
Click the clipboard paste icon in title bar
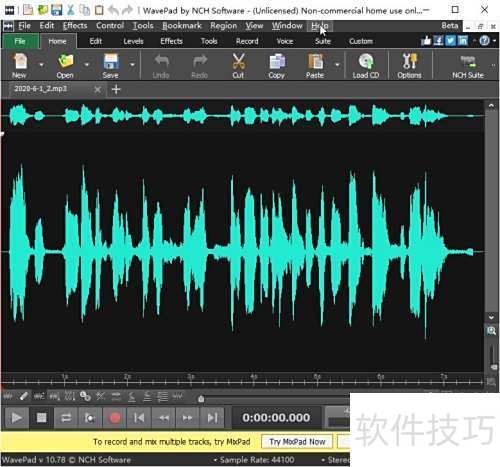coord(99,10)
